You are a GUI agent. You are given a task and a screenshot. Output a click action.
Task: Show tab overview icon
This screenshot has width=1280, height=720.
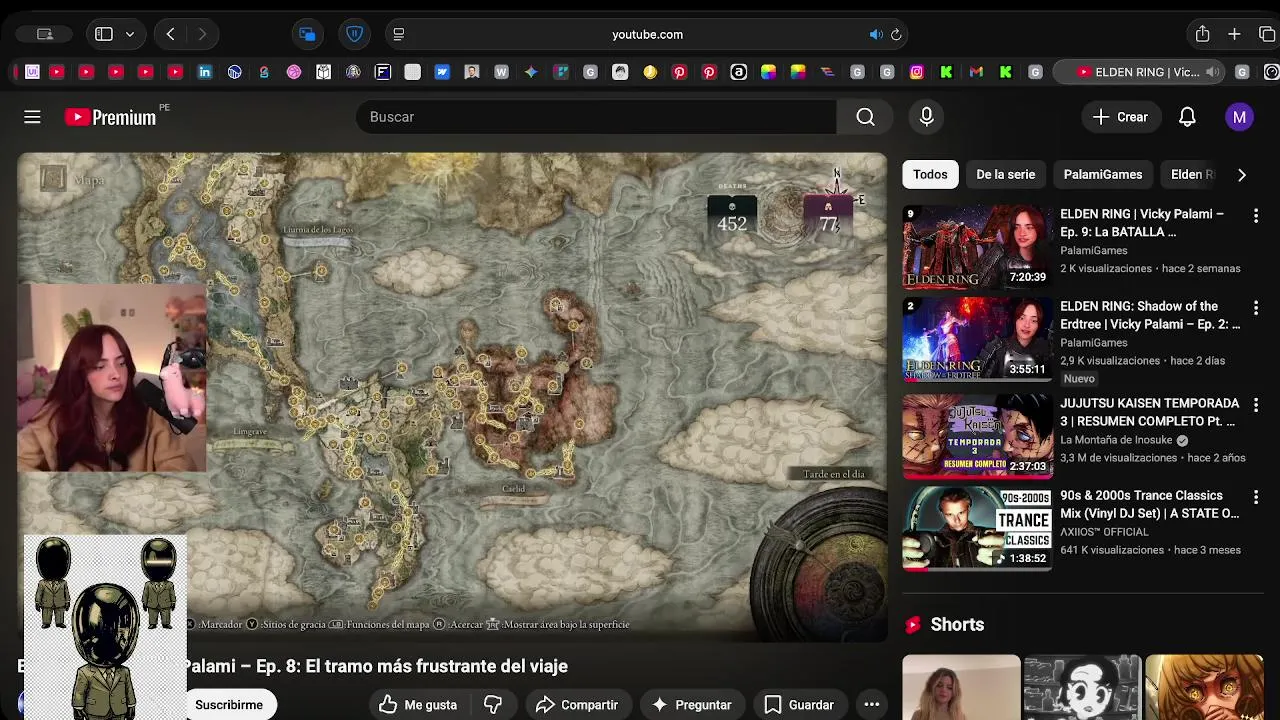click(x=1267, y=34)
